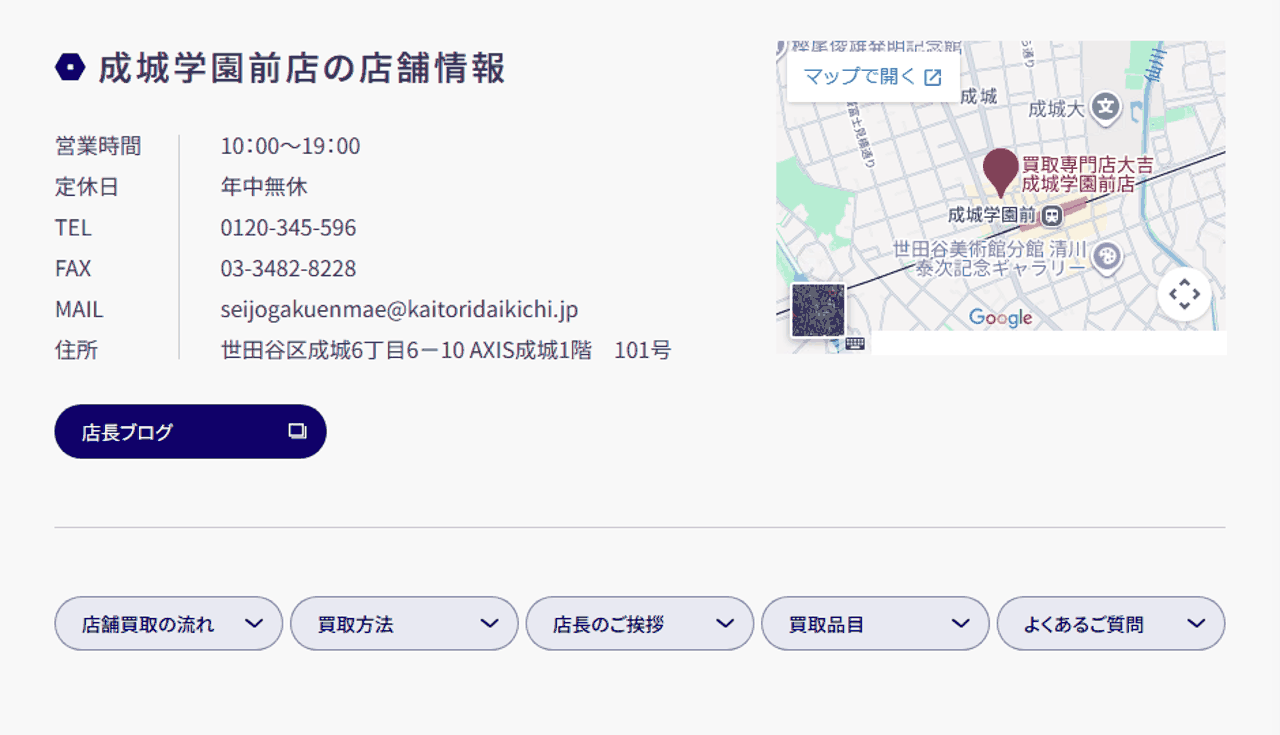Screen dimensions: 1280x735
Task: Switch to satellite view thumbnail on map
Action: [818, 310]
